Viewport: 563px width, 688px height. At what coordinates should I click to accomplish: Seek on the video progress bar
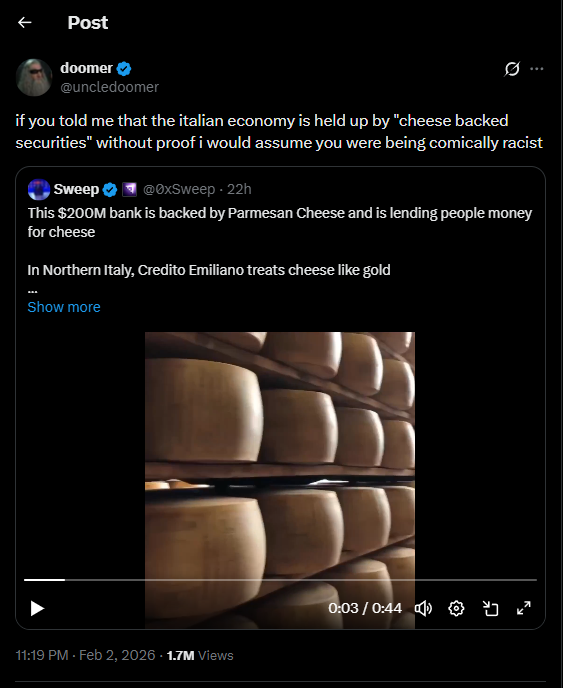click(x=280, y=580)
